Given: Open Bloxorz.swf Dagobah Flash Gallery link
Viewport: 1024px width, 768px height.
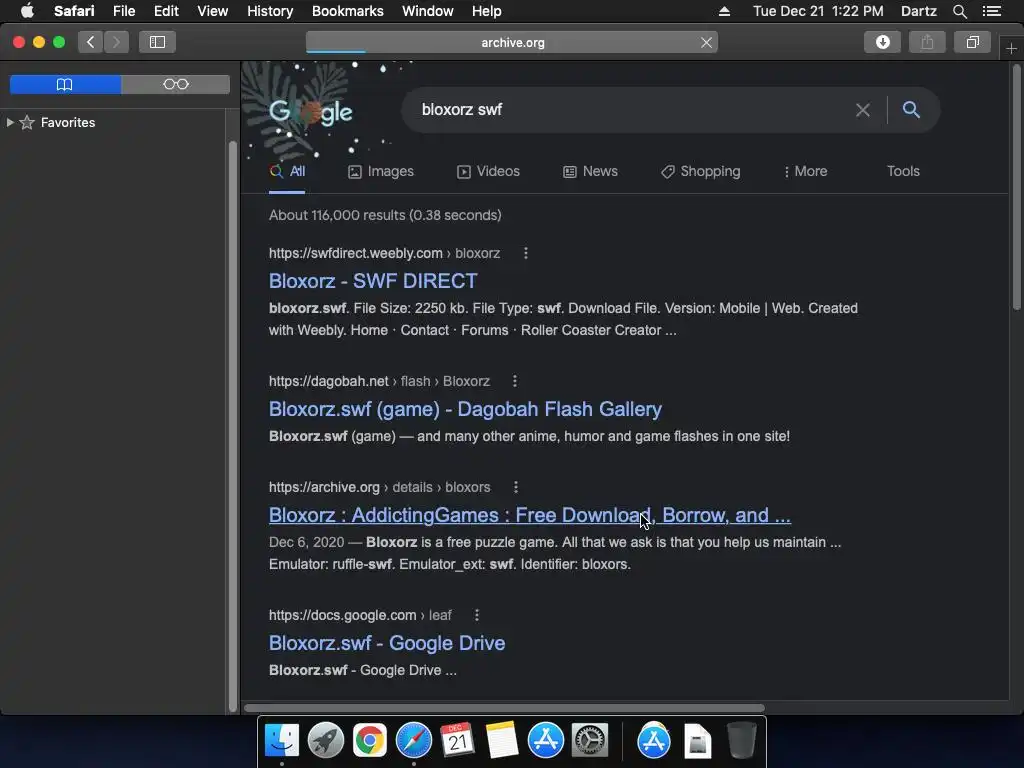Looking at the screenshot, I should click(x=465, y=409).
